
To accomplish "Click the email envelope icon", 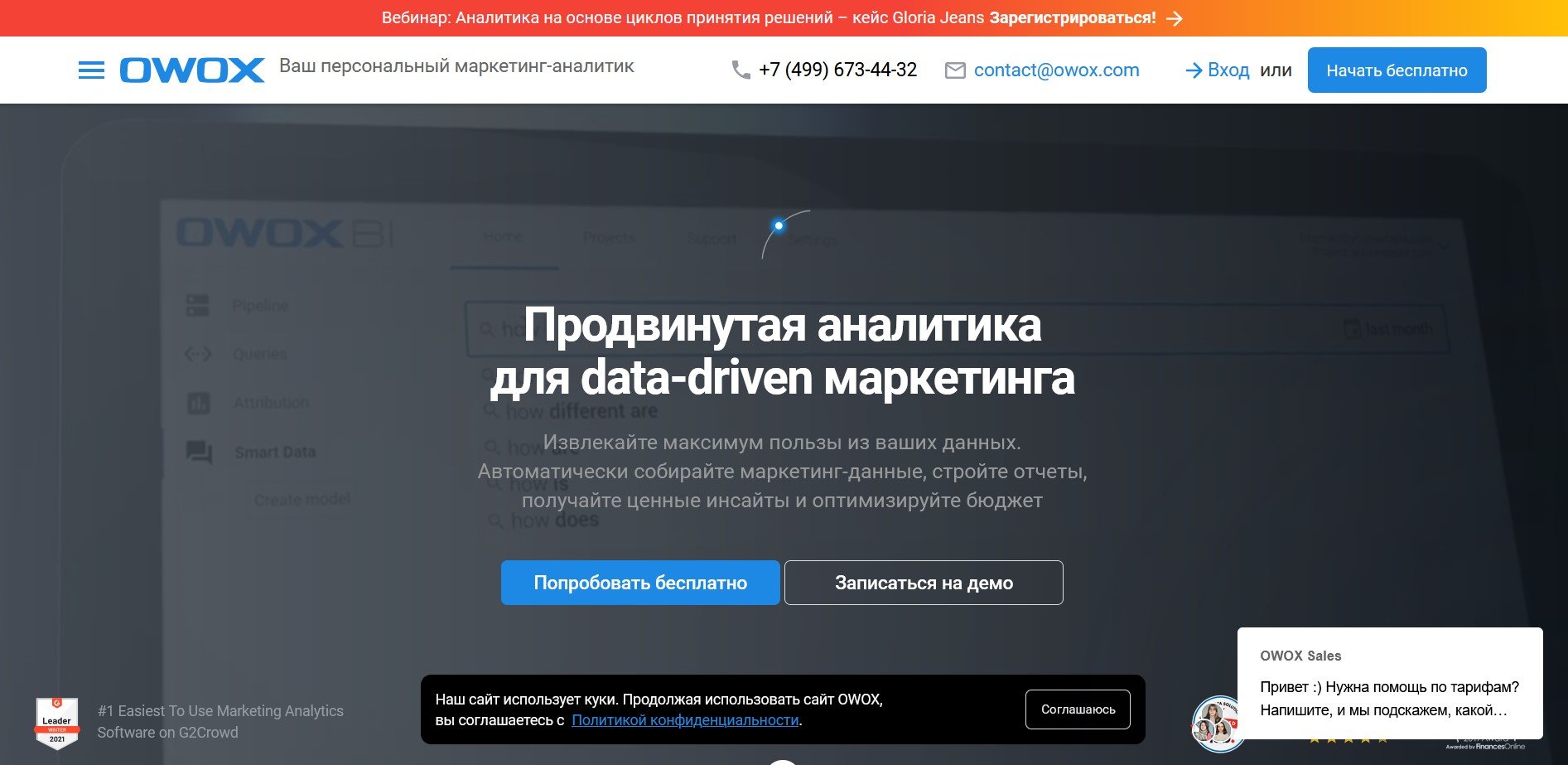I will [x=955, y=70].
